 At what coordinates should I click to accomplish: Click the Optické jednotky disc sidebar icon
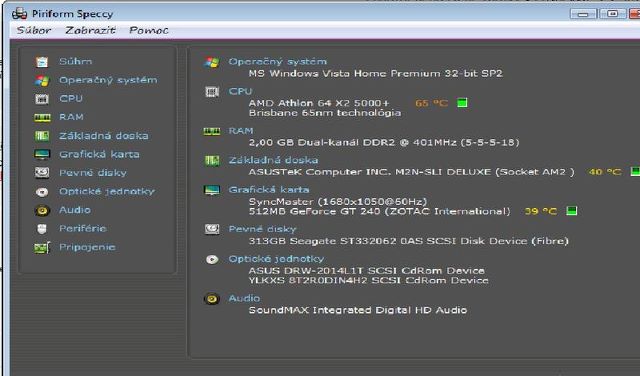(x=42, y=192)
